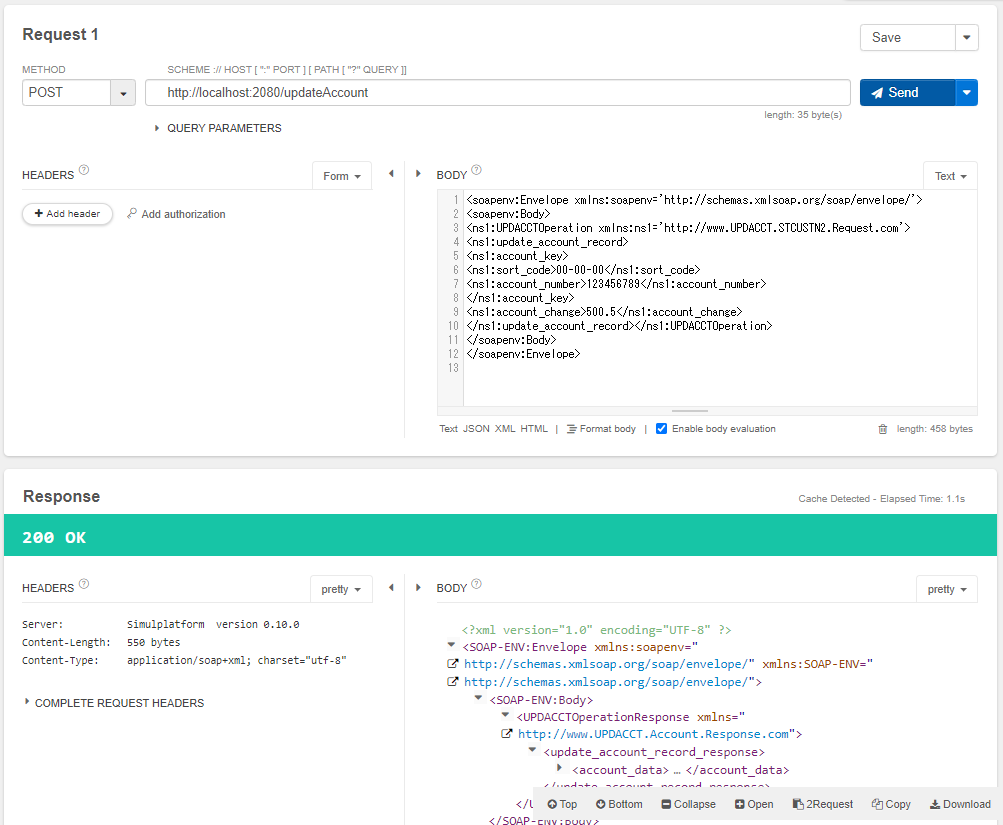
Task: Open response headers pretty dropdown
Action: coord(341,589)
